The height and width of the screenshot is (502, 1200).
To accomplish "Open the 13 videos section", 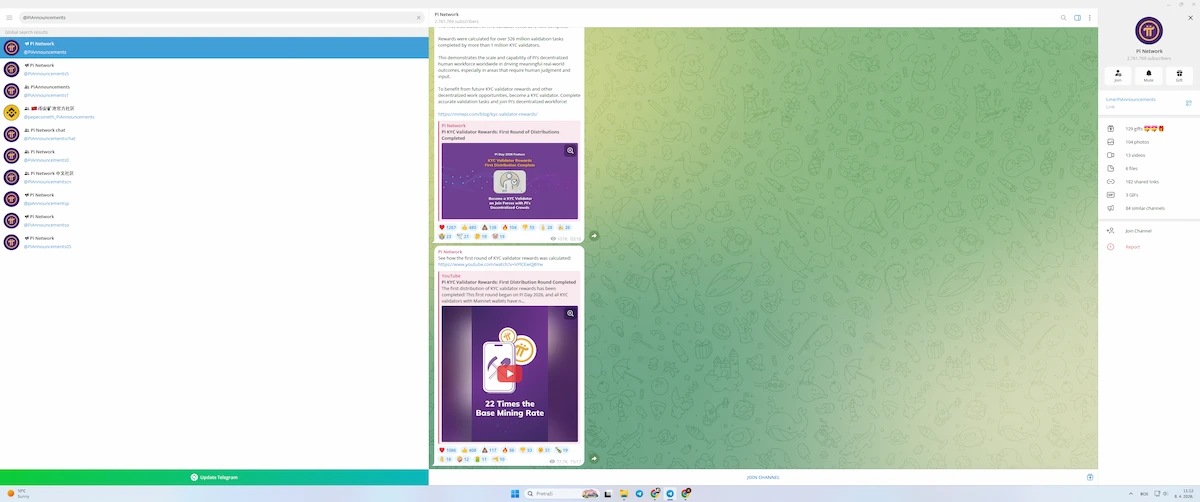I will tap(1149, 155).
